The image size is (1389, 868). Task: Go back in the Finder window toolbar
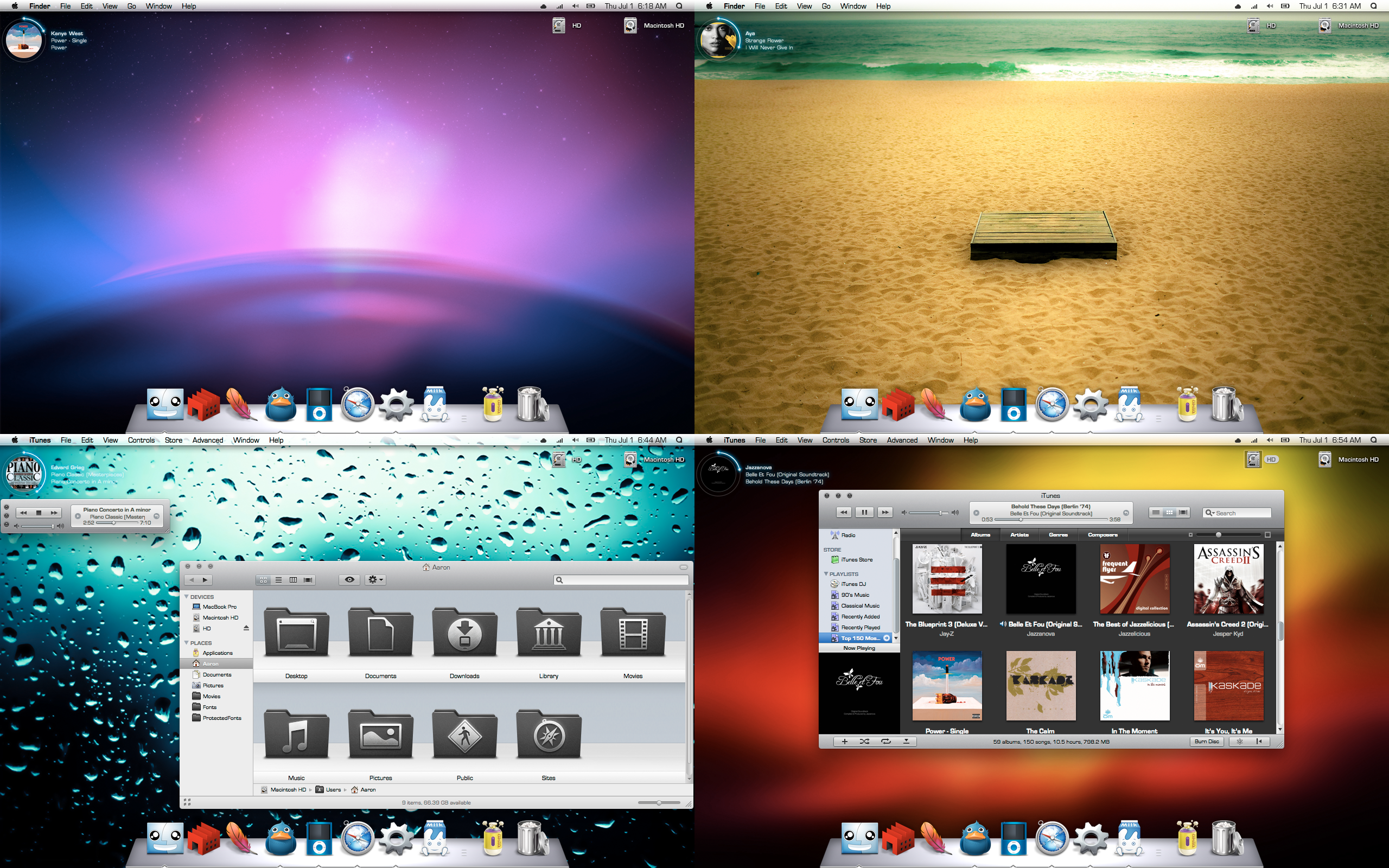coord(191,580)
